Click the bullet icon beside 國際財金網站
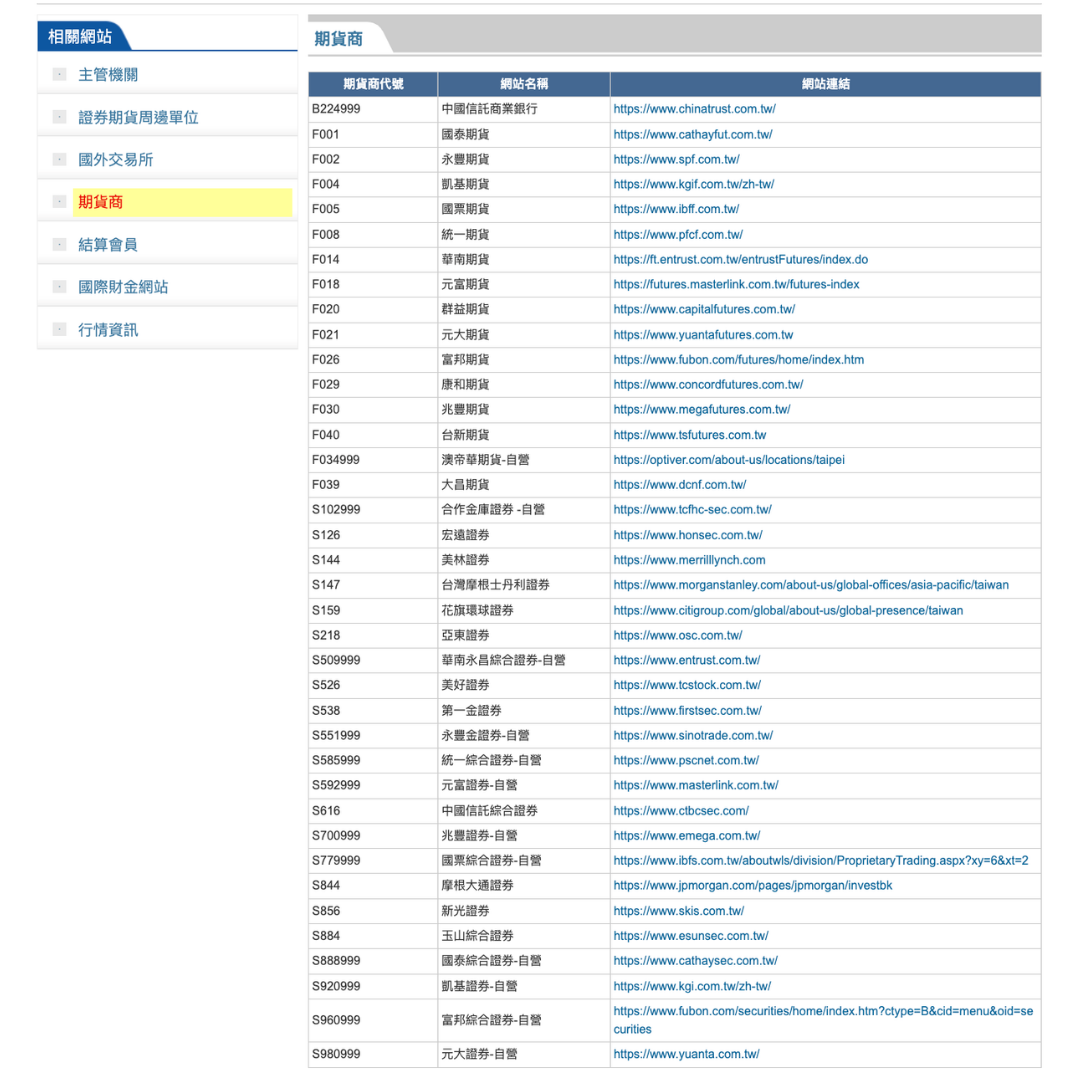 (59, 287)
